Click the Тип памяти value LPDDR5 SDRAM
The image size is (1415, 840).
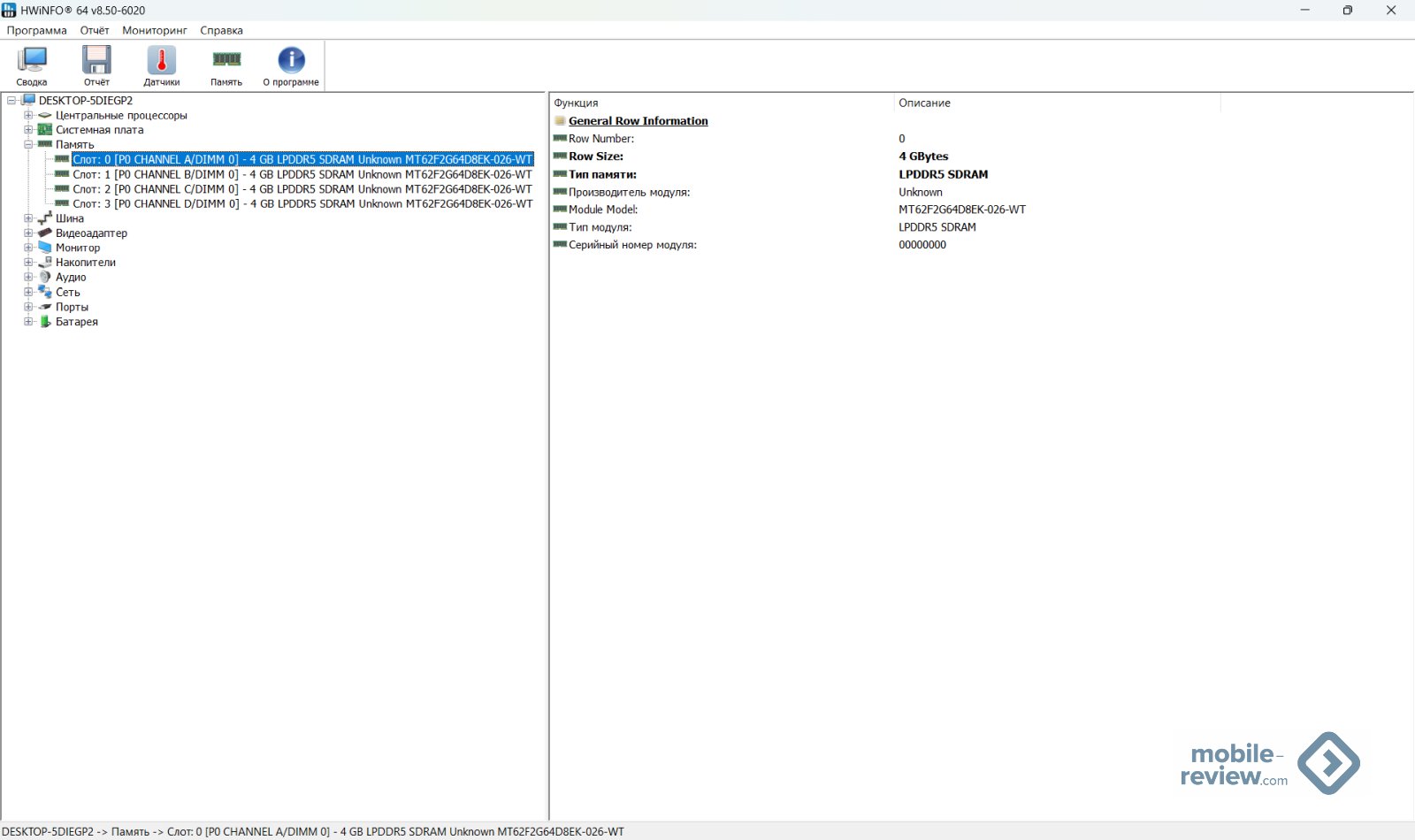point(944,174)
